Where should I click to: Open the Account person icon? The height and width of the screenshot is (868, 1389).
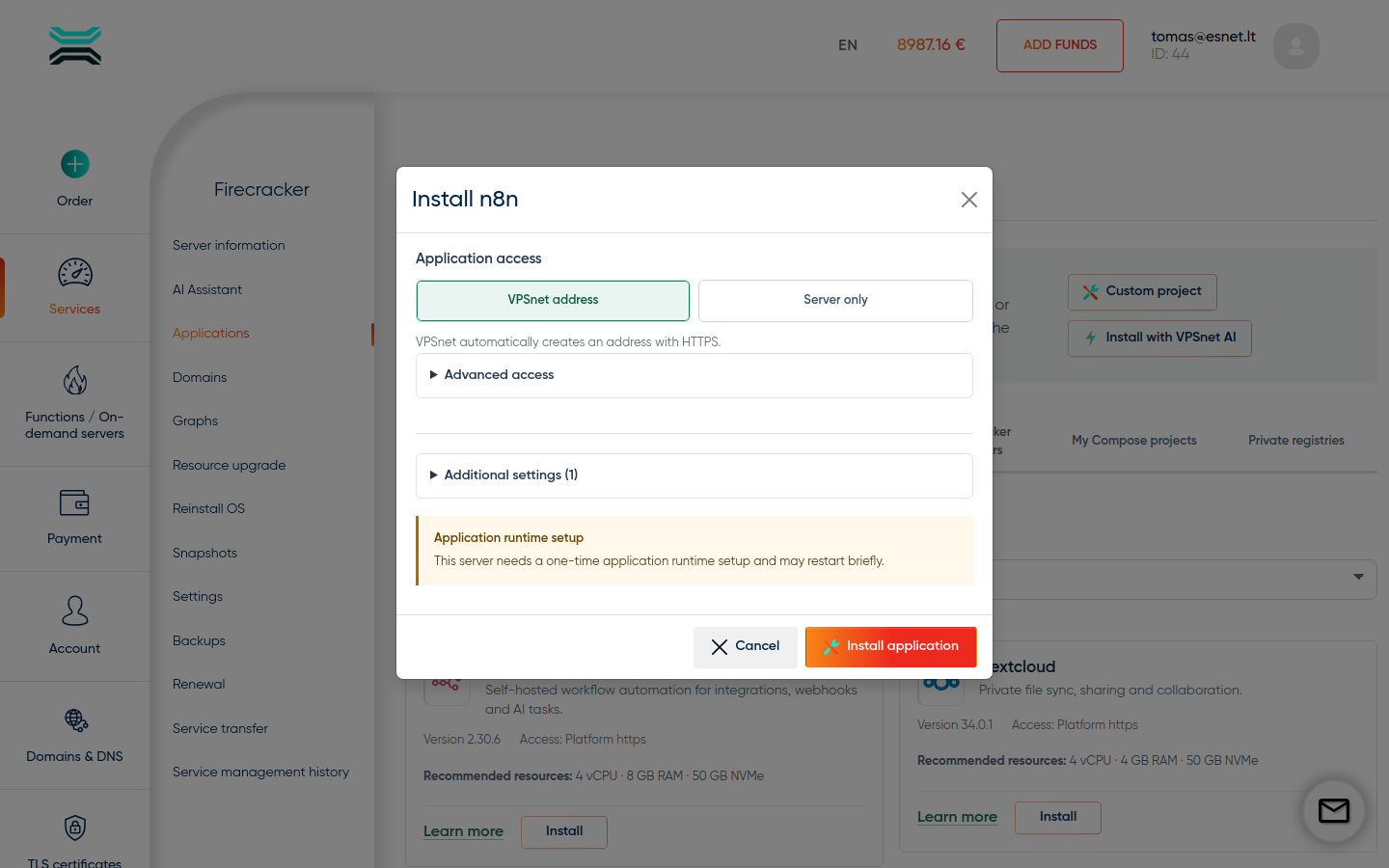(x=75, y=610)
